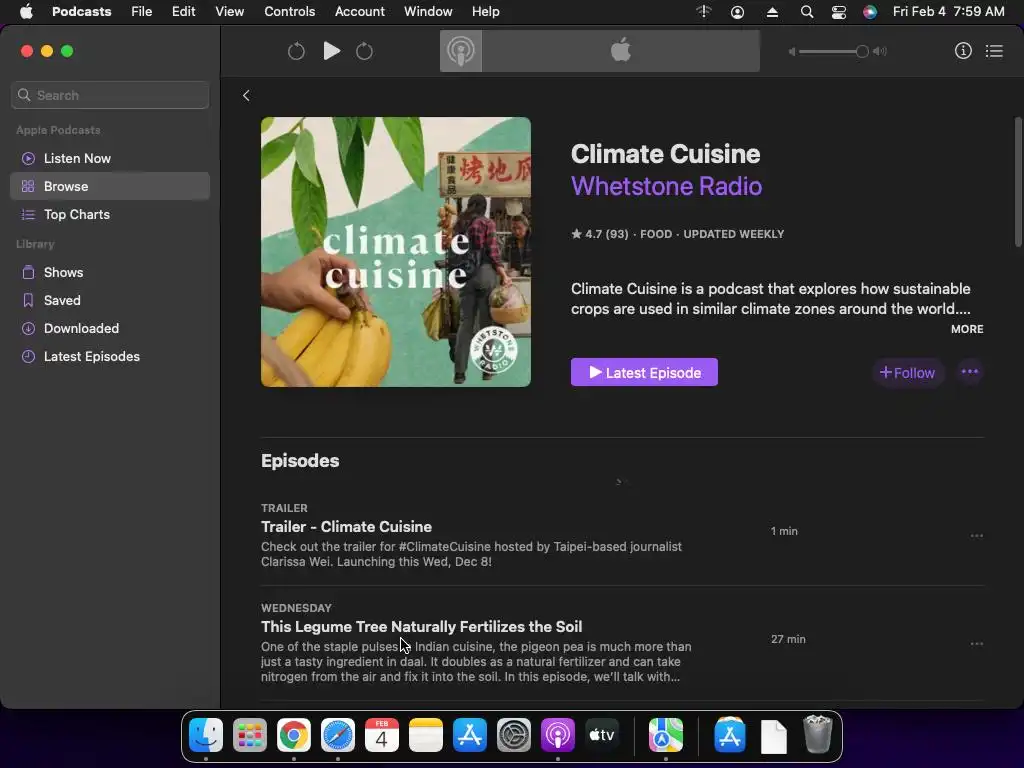The width and height of the screenshot is (1024, 768).
Task: Open This Legume Tree Naturally Fertilizes episode
Action: [x=421, y=627]
